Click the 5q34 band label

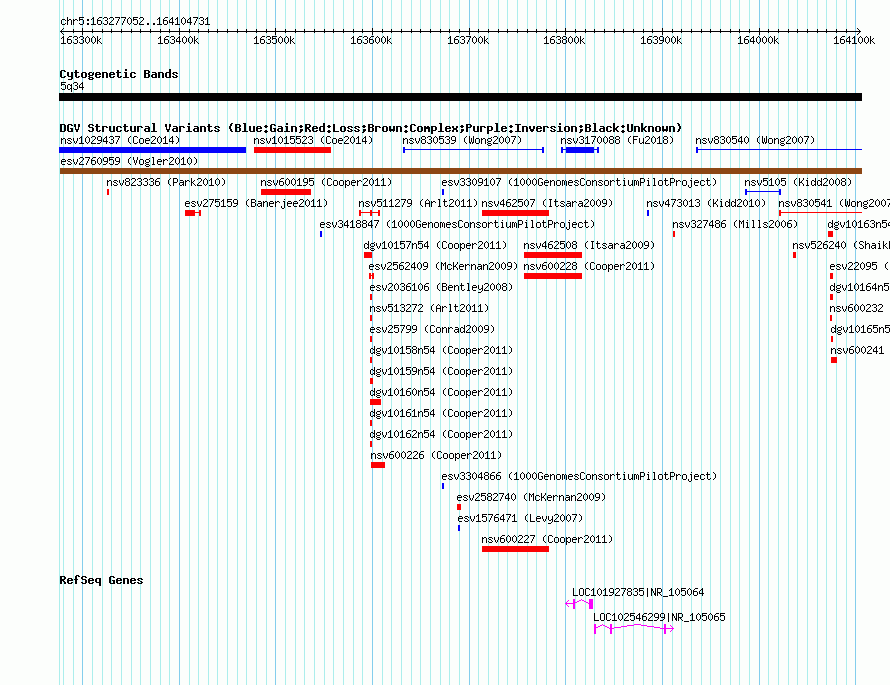(x=72, y=86)
